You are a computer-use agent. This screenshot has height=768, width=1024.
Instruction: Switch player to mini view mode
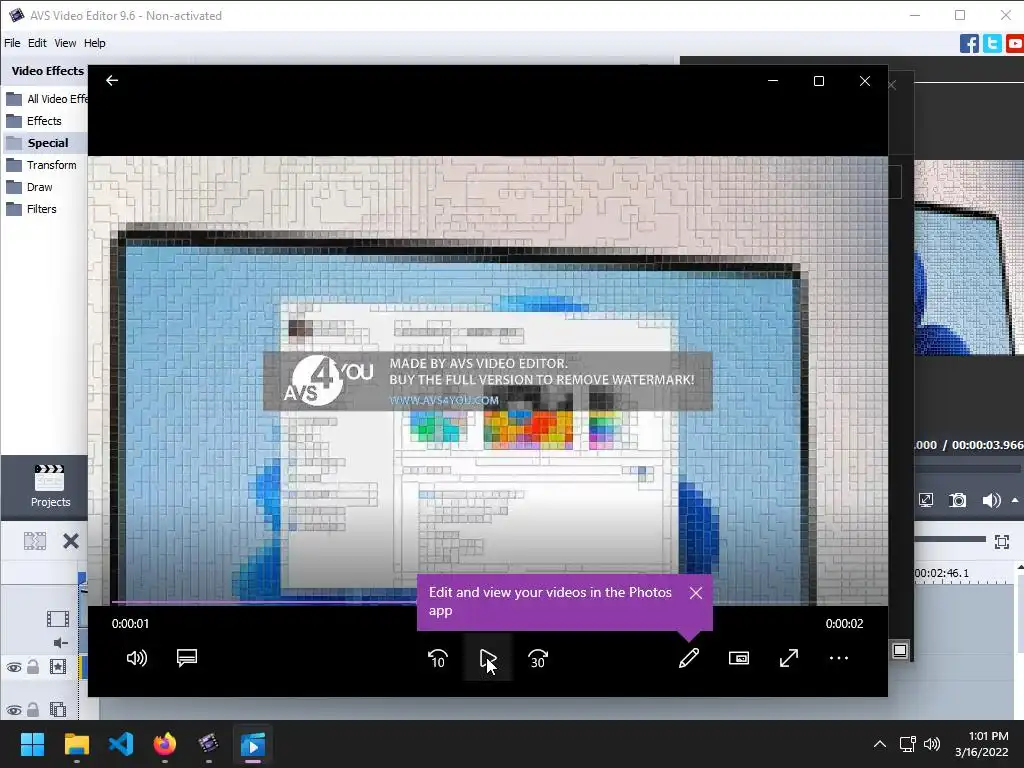(739, 658)
